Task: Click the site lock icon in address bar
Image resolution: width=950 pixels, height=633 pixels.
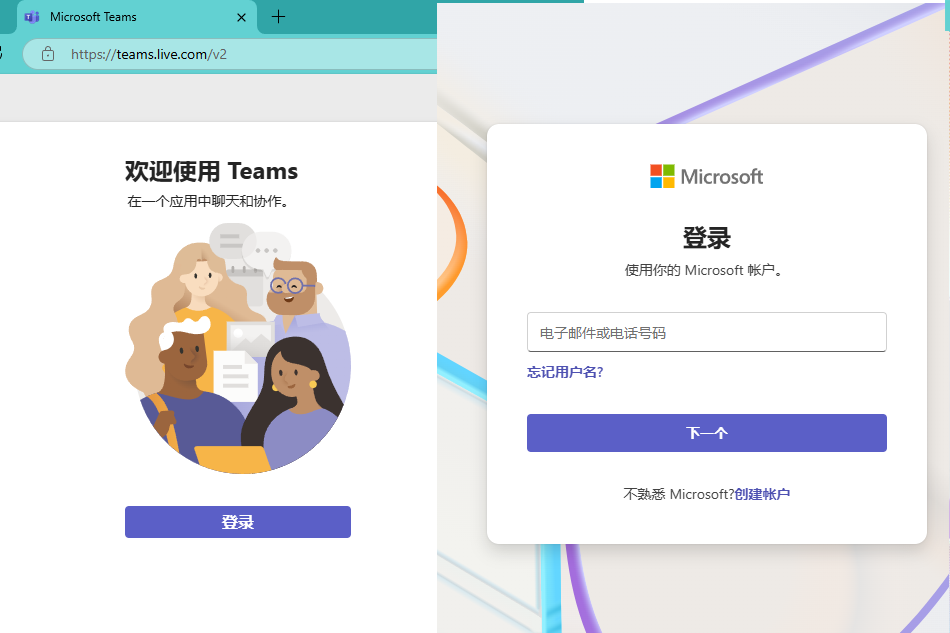Action: [48, 54]
